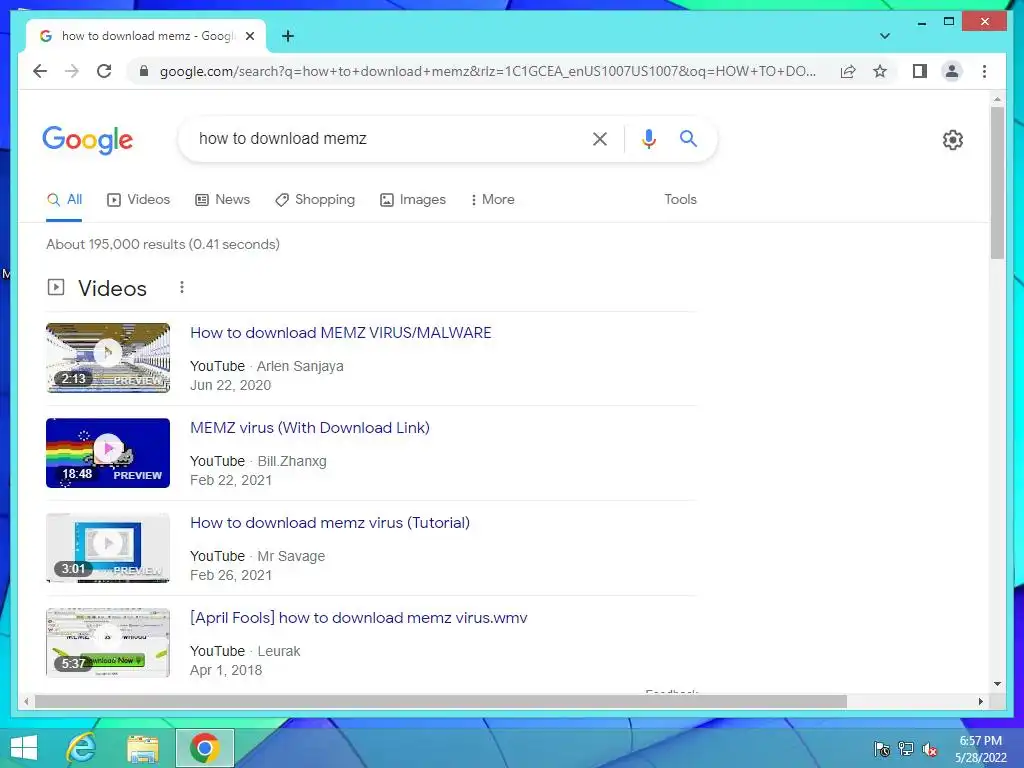Launch Internet Explorer from taskbar
The width and height of the screenshot is (1024, 768).
pyautogui.click(x=82, y=748)
